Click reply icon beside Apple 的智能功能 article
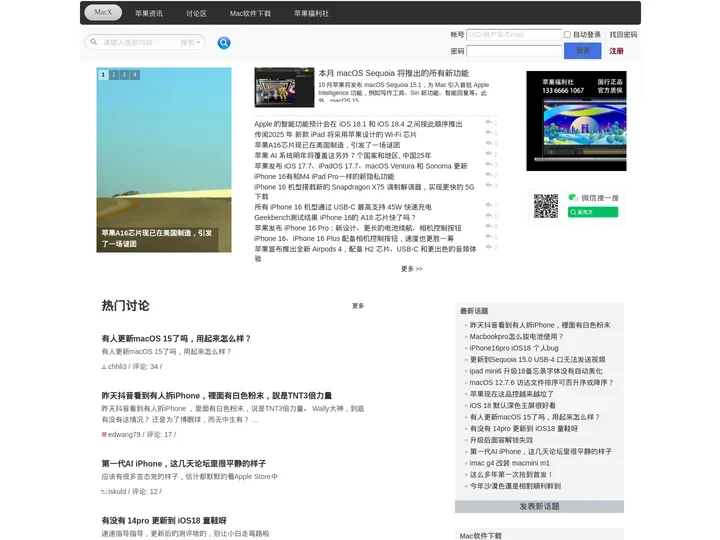This screenshot has height=540, width=720. (489, 122)
